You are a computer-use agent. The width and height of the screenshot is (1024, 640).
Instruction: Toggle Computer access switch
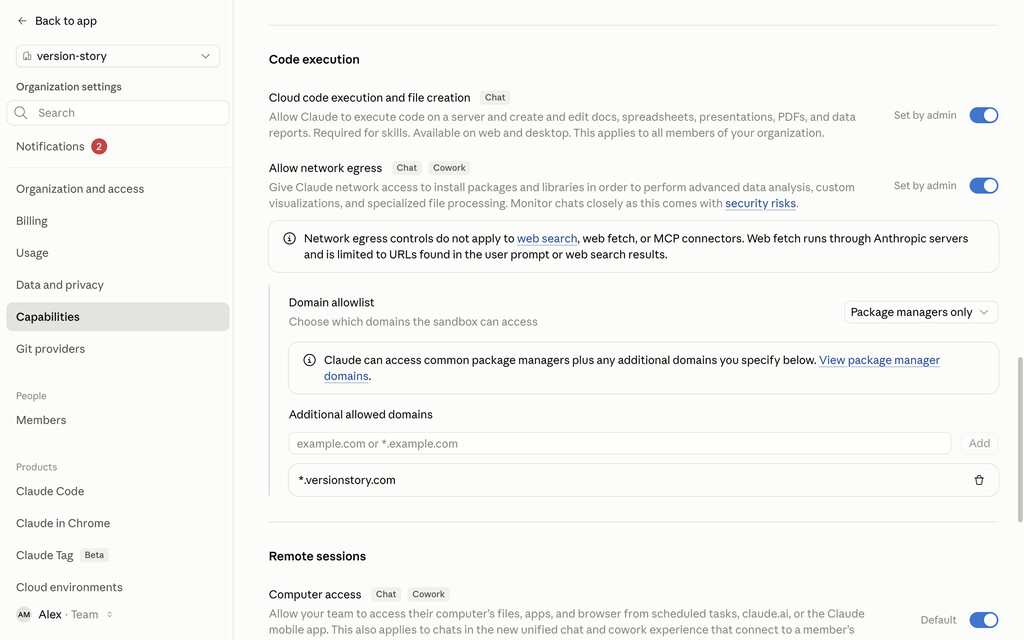point(984,620)
